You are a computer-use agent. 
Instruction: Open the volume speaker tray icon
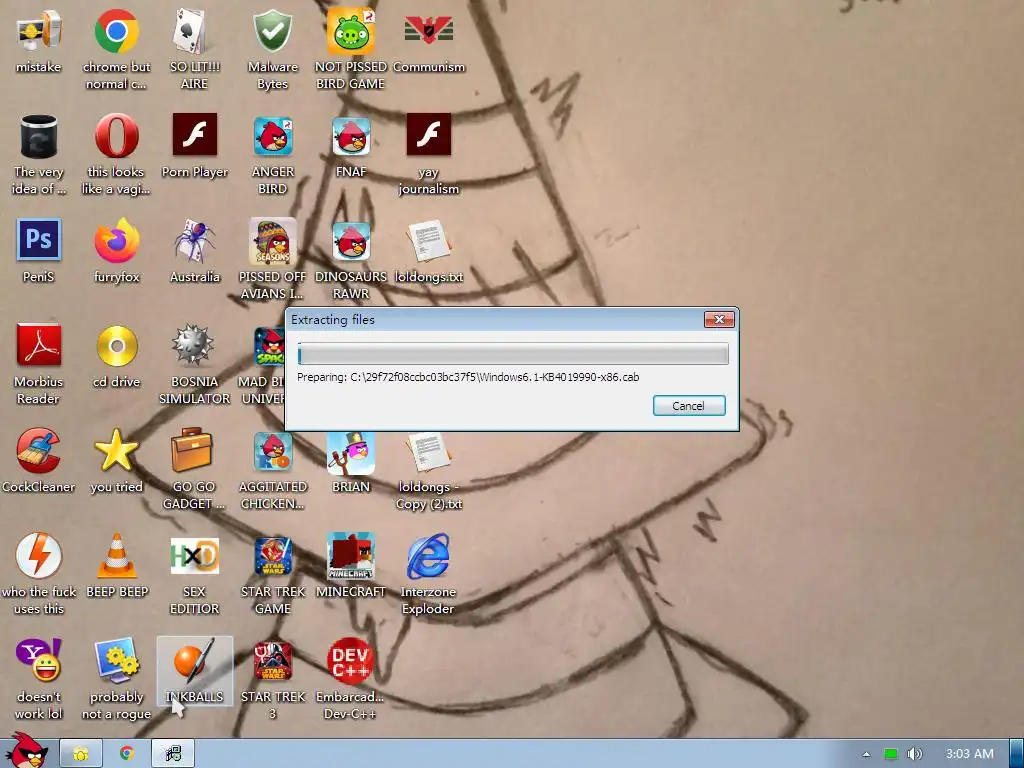click(x=915, y=754)
